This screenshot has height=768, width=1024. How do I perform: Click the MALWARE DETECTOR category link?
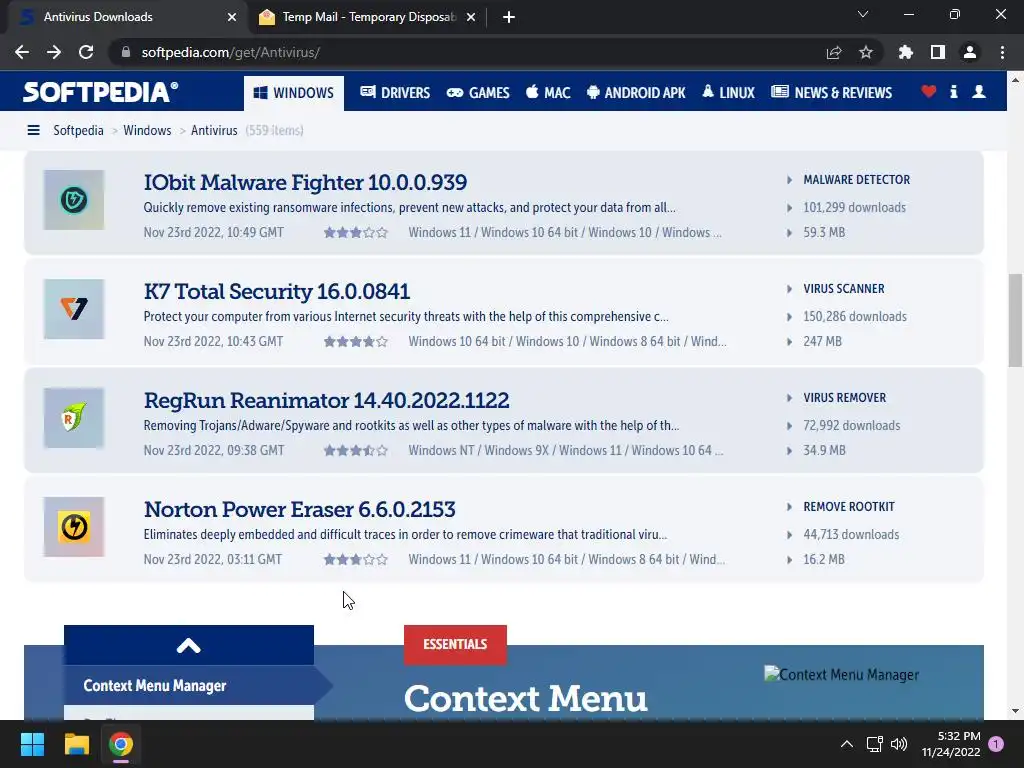pos(856,180)
